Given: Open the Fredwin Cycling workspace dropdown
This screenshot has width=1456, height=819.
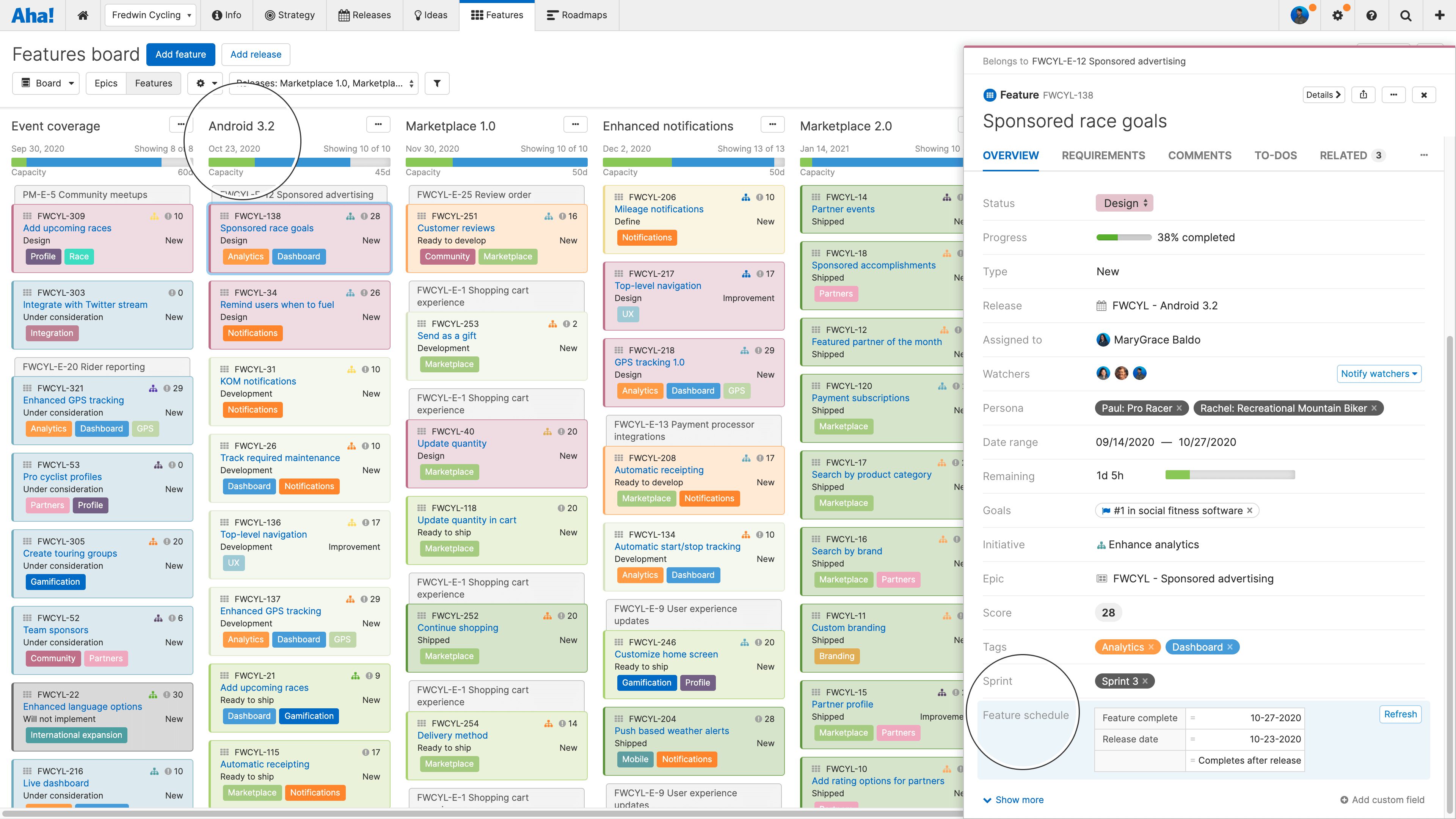Looking at the screenshot, I should pos(151,15).
